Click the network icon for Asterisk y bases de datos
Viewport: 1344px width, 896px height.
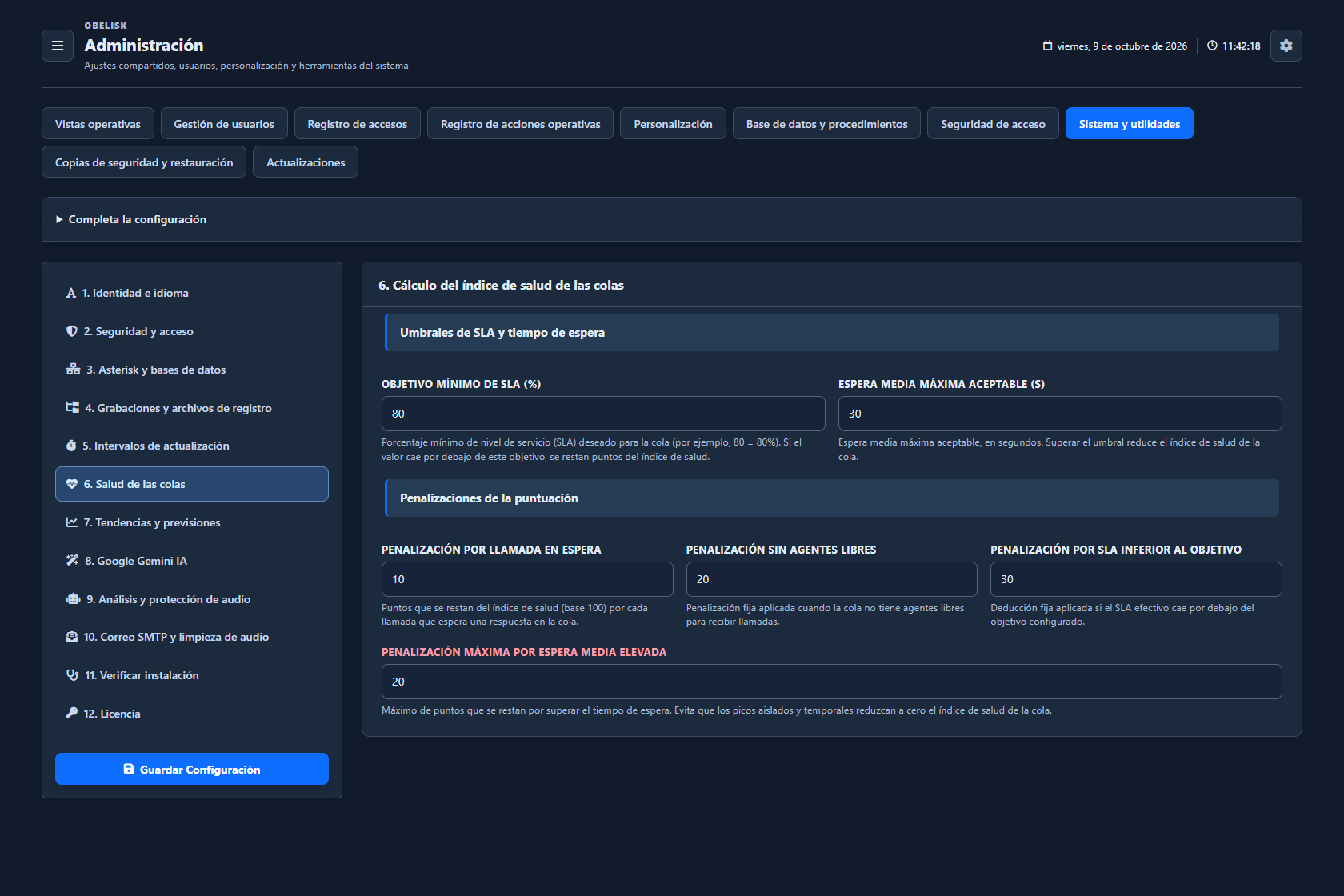(73, 370)
